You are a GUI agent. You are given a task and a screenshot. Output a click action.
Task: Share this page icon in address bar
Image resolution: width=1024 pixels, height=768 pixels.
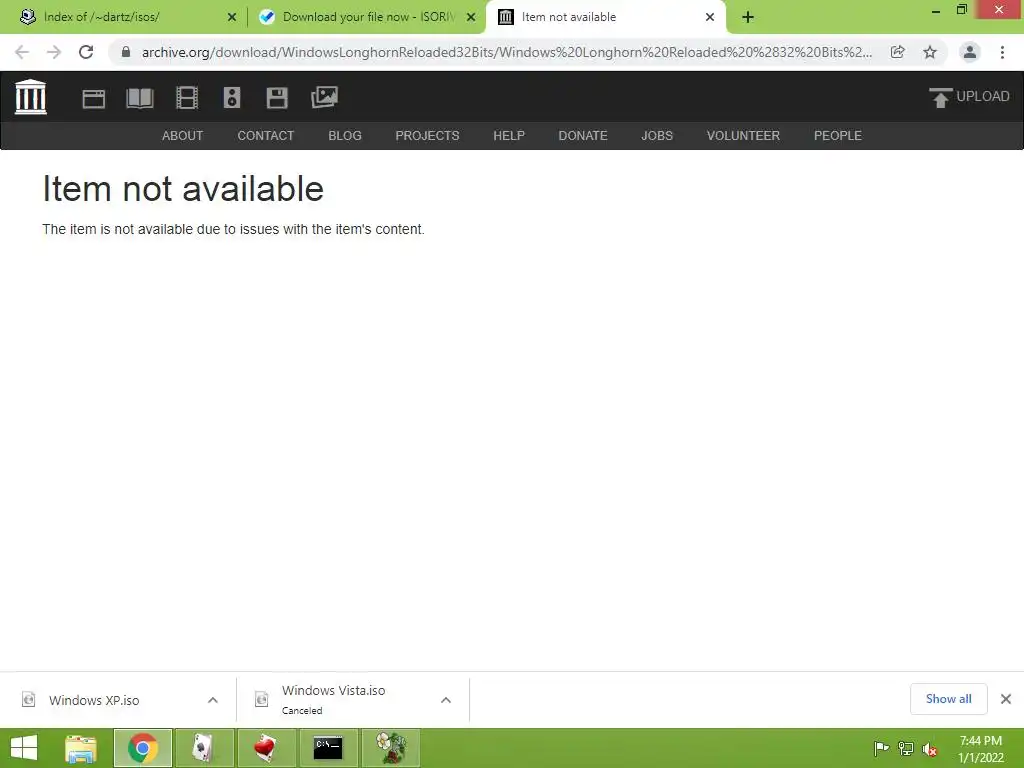pos(898,52)
